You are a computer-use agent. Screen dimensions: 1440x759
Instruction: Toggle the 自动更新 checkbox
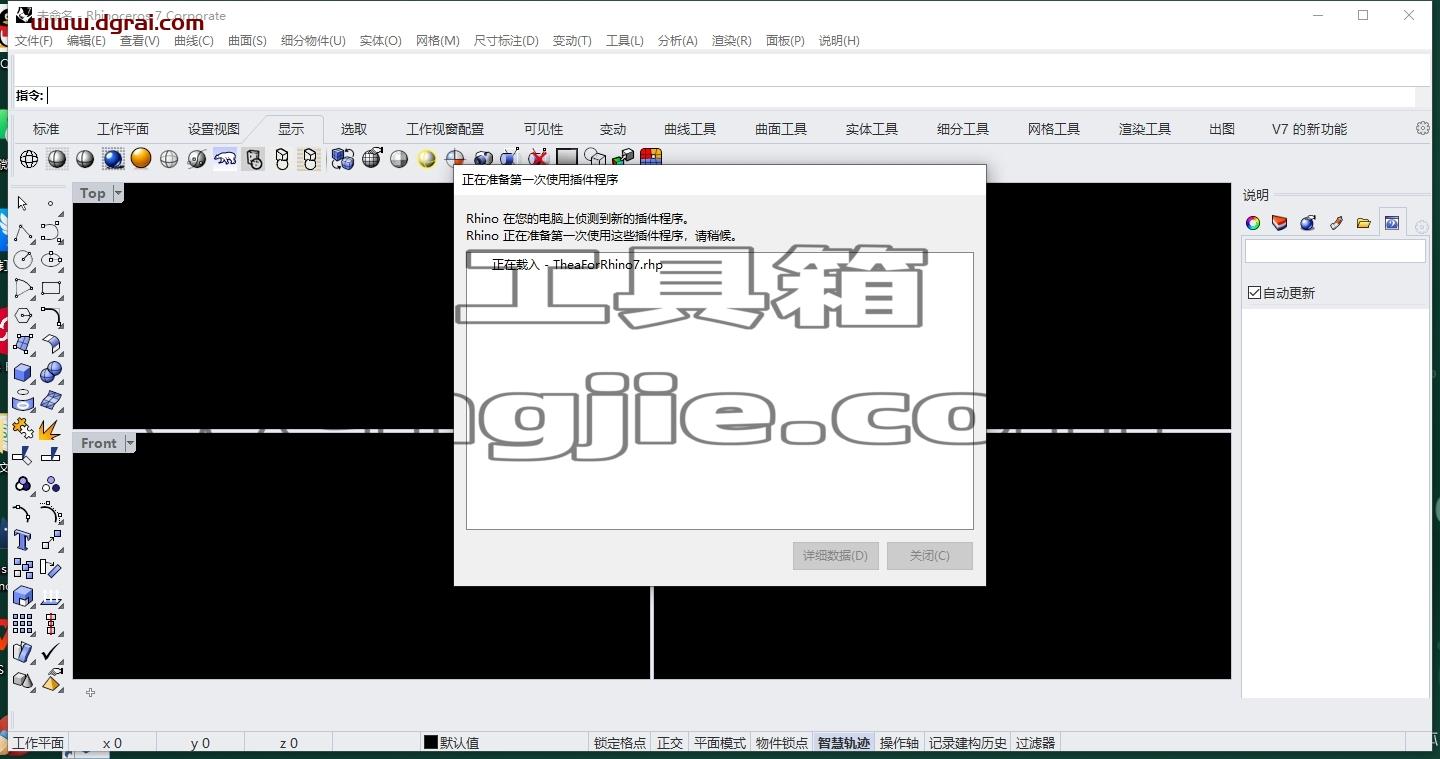click(1254, 293)
